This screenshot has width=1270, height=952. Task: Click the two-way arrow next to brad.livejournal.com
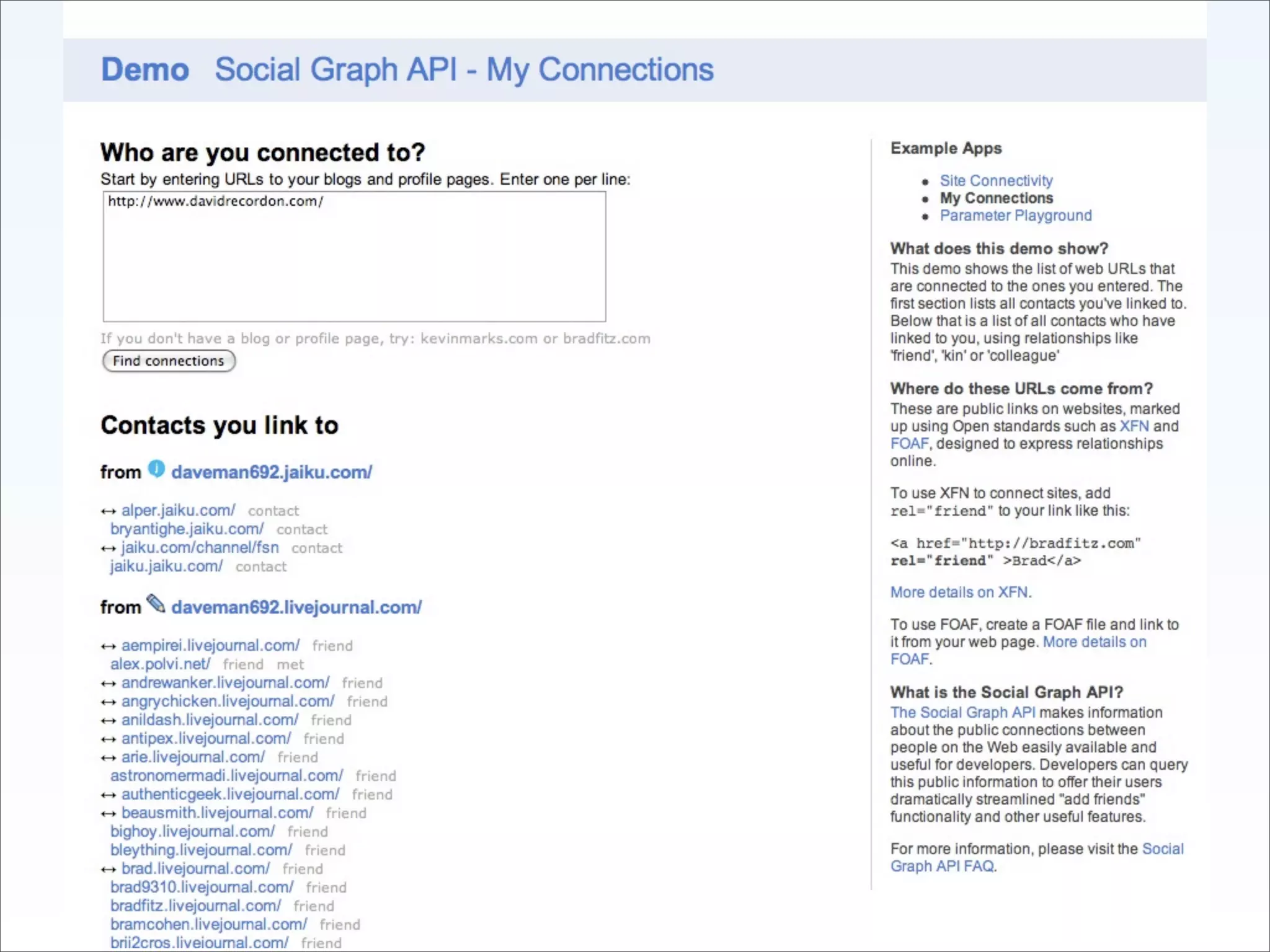109,870
